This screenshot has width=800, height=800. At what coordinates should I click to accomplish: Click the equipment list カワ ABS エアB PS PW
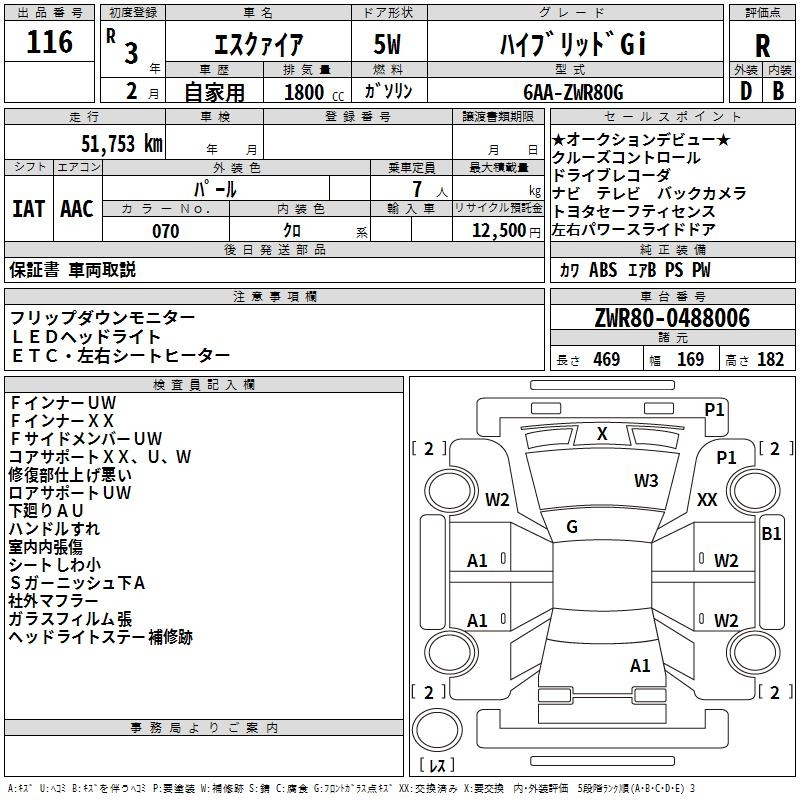[635, 269]
